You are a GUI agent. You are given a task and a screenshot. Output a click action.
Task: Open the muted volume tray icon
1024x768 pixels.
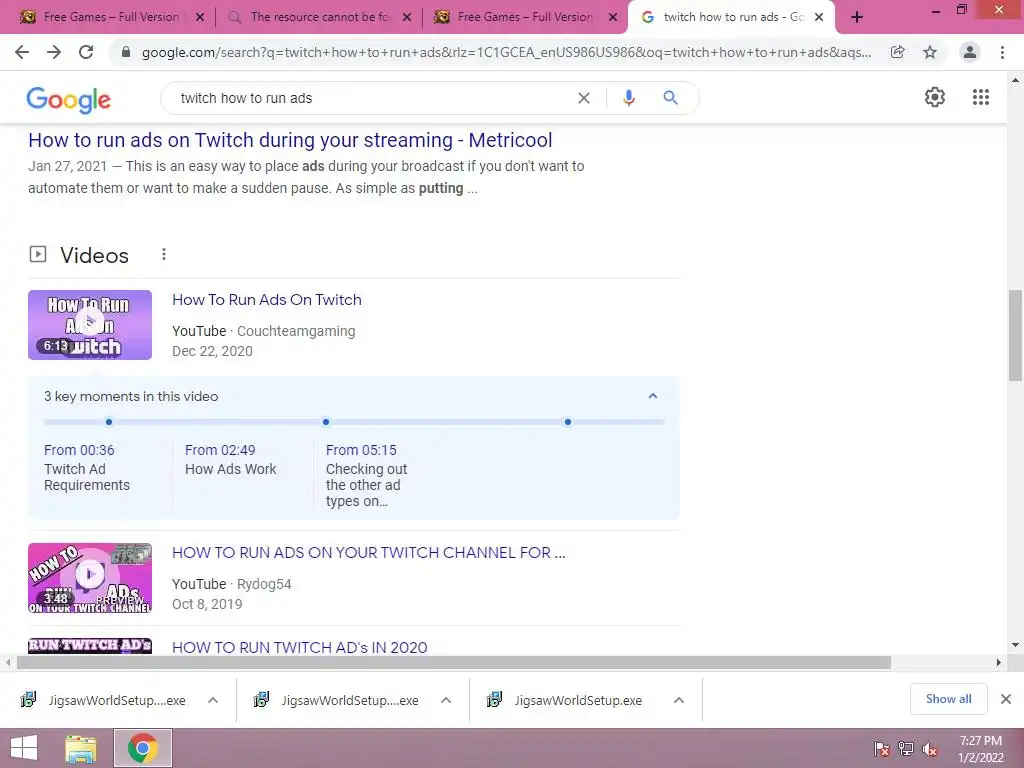(x=929, y=749)
